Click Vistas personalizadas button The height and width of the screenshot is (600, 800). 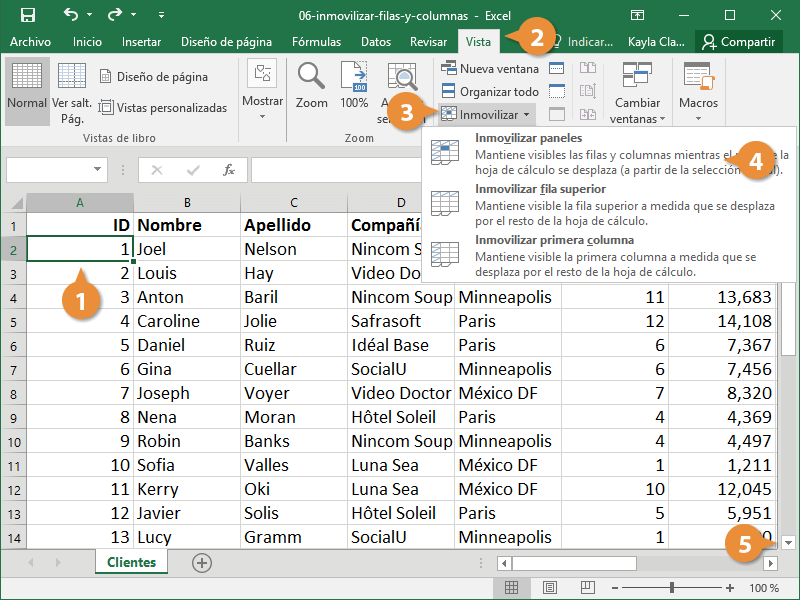point(163,108)
